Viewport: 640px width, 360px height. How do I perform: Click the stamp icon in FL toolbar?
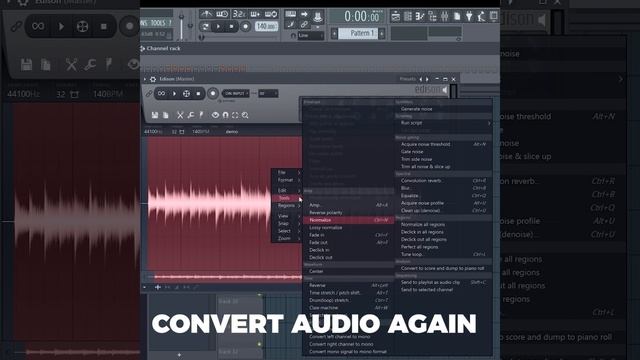(x=318, y=17)
